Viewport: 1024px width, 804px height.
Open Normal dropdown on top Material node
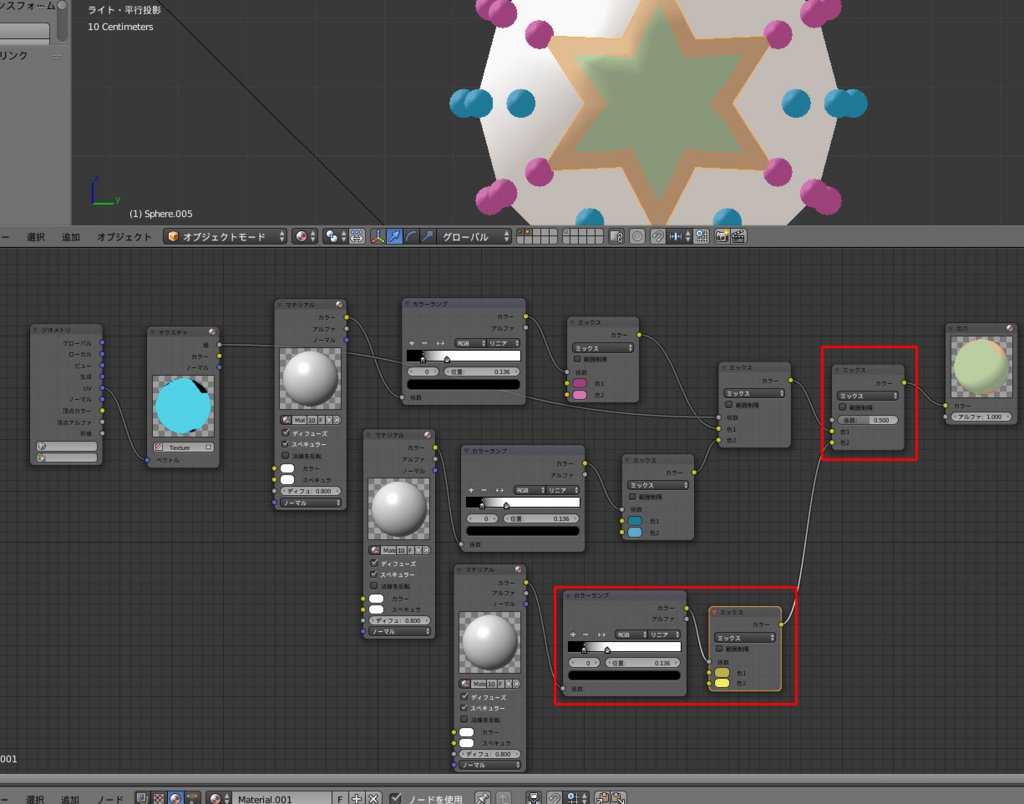311,503
